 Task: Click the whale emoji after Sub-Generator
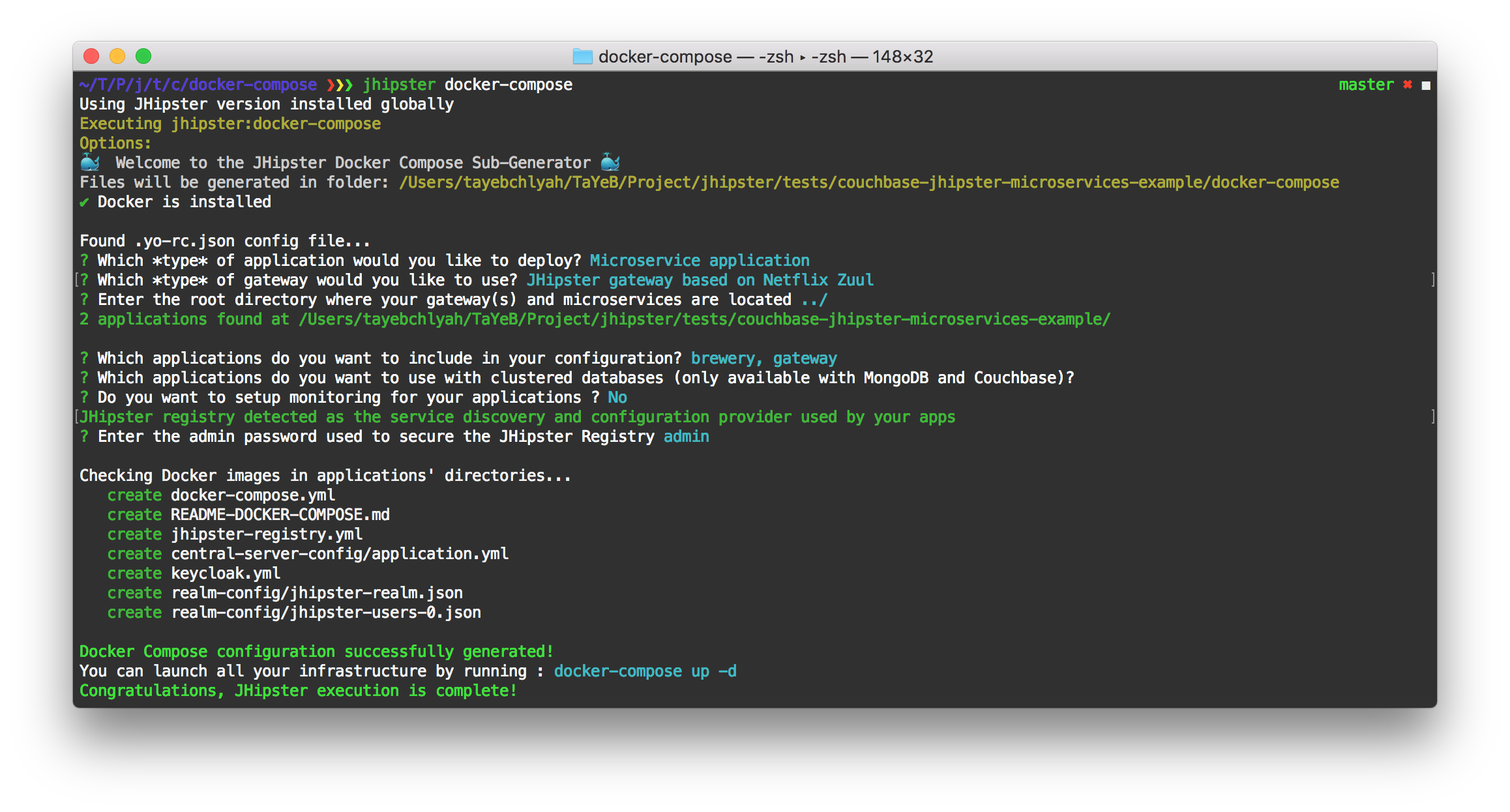tap(610, 162)
